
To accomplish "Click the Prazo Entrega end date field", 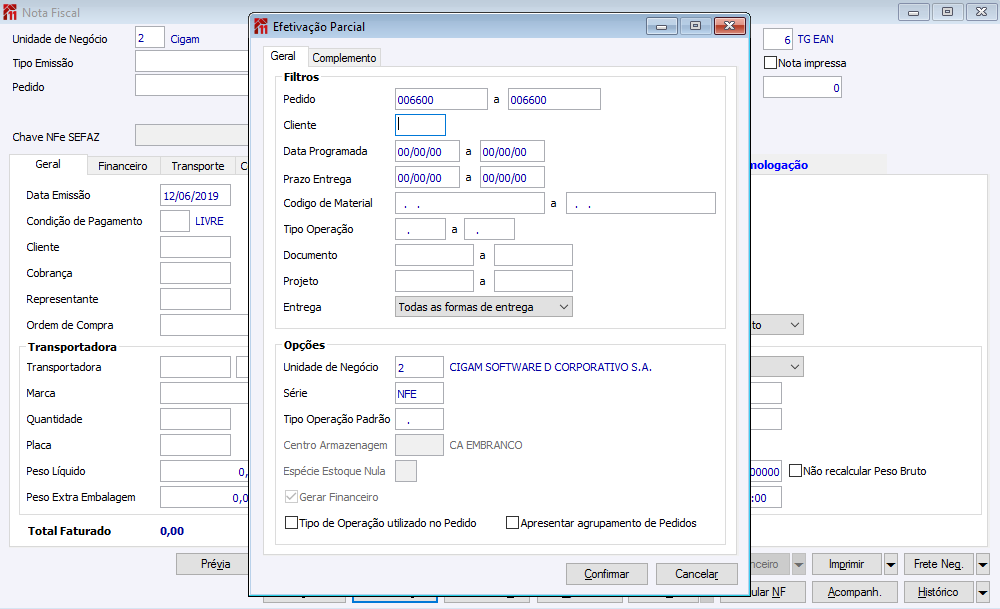I will click(x=512, y=178).
